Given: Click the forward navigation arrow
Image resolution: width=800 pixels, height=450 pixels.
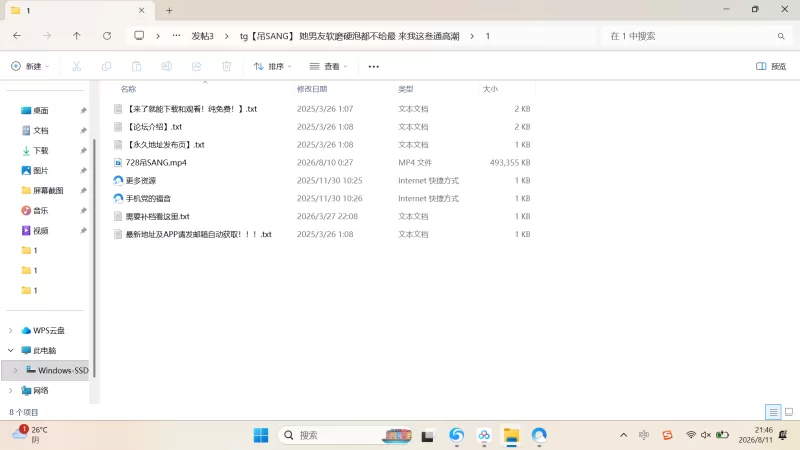Looking at the screenshot, I should click(47, 36).
